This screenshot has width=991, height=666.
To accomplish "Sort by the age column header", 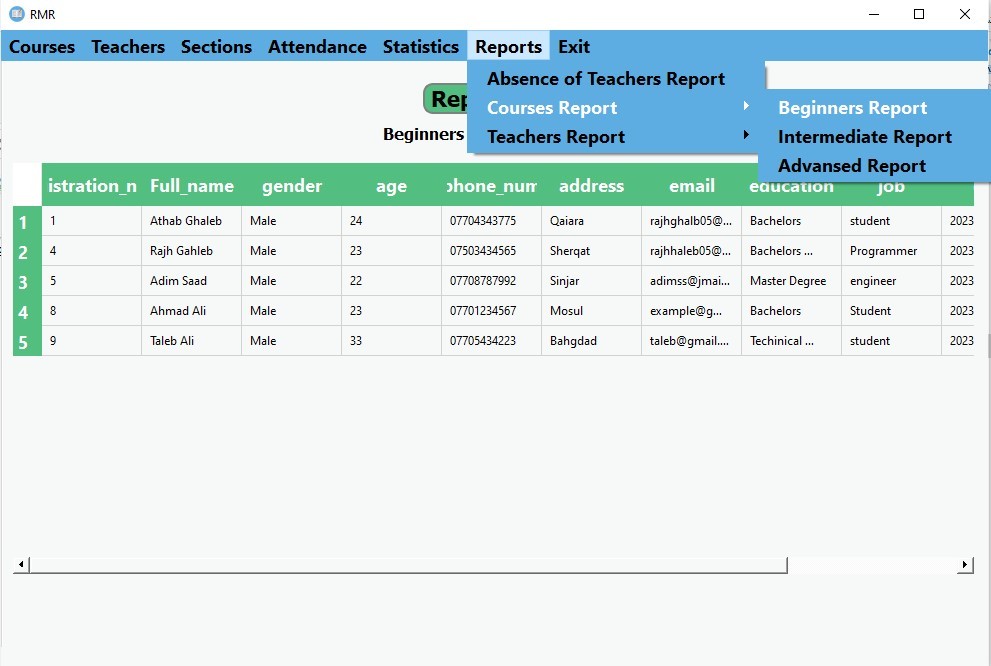I will coord(391,185).
